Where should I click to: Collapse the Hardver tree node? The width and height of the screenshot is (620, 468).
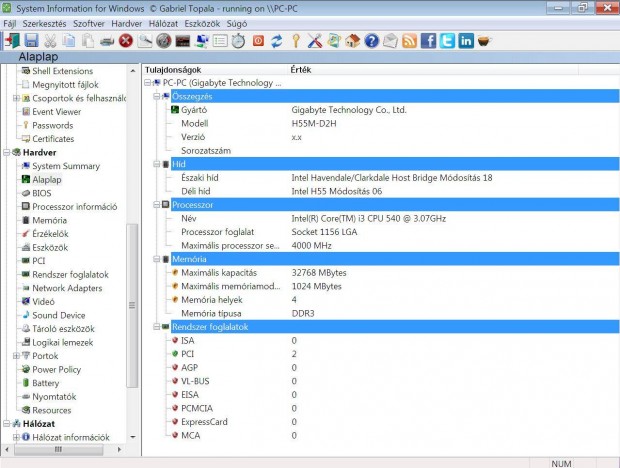(5, 152)
